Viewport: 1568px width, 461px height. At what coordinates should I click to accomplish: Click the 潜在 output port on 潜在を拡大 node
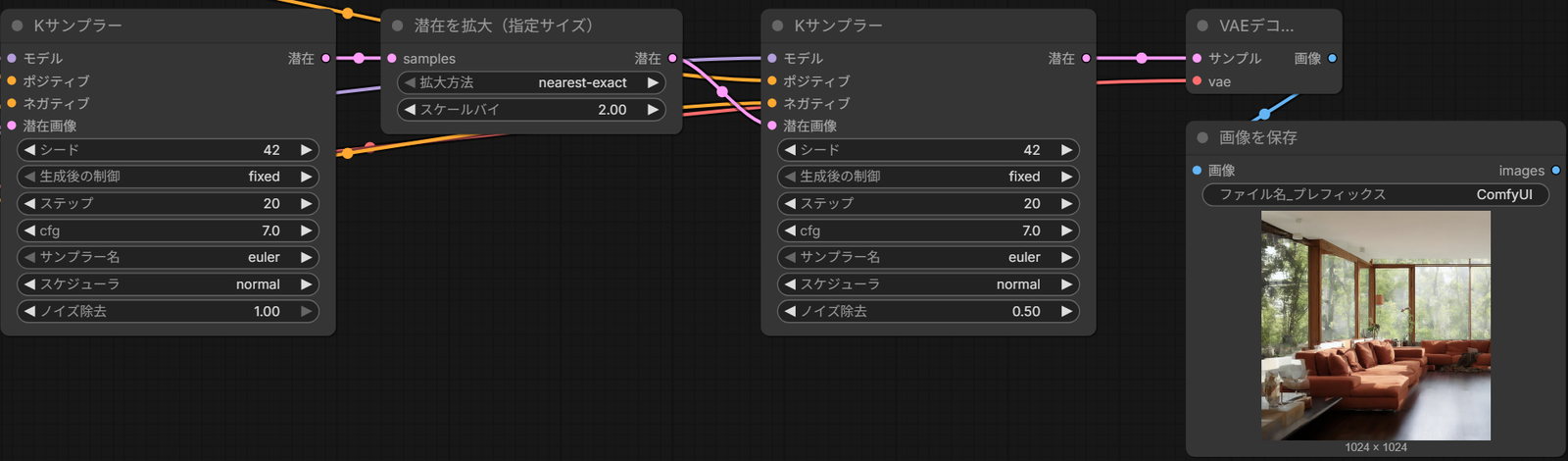pos(672,59)
